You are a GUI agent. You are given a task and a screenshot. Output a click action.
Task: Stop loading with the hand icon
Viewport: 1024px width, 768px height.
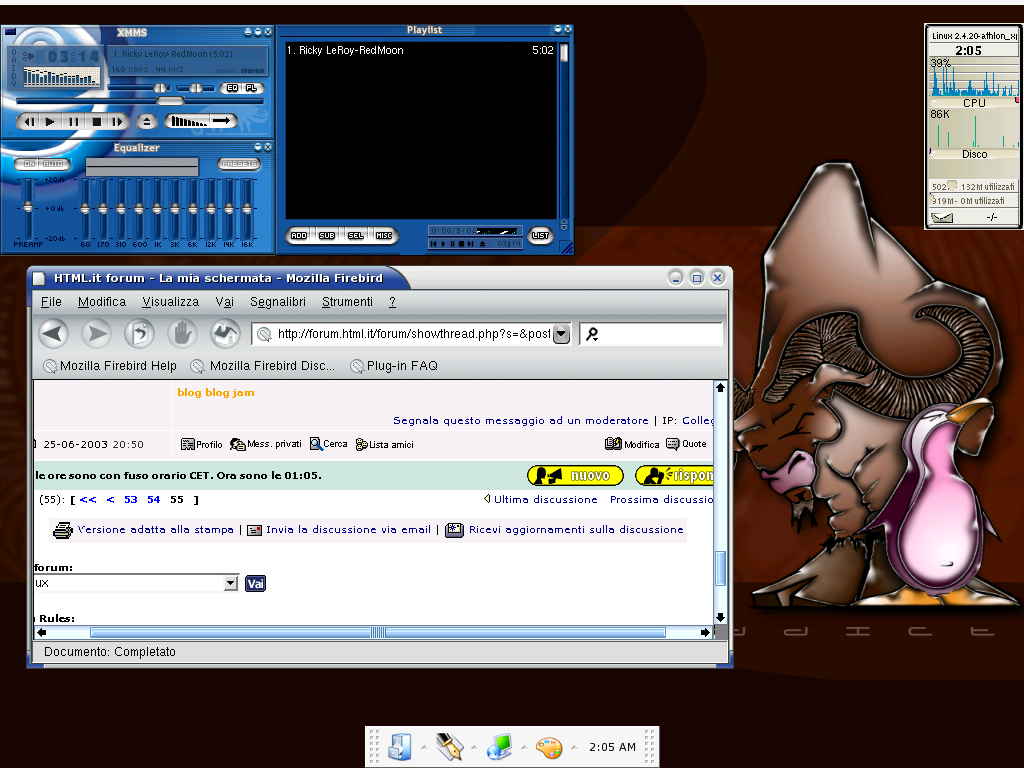182,334
